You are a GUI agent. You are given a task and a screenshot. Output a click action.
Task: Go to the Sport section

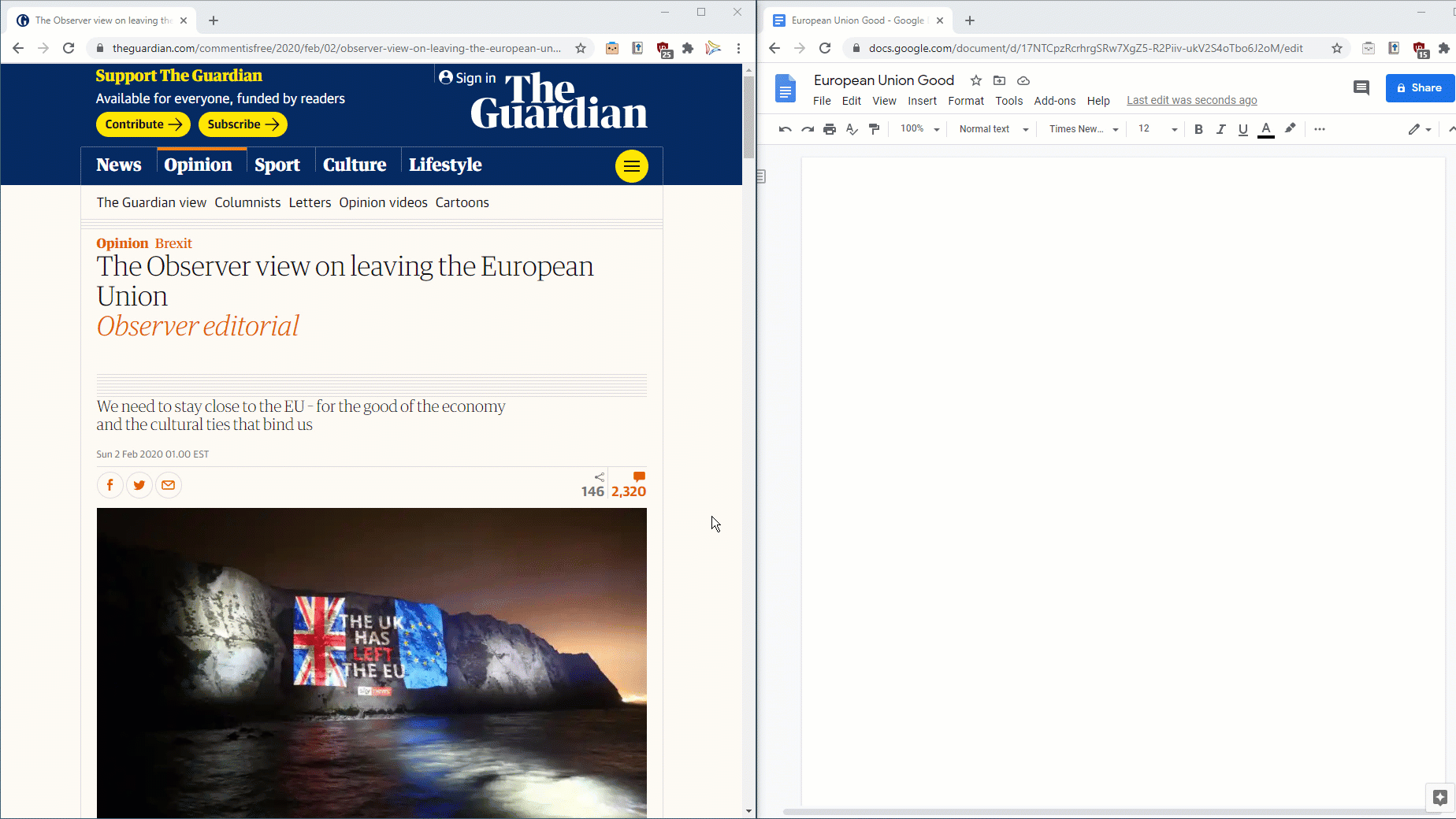click(277, 165)
